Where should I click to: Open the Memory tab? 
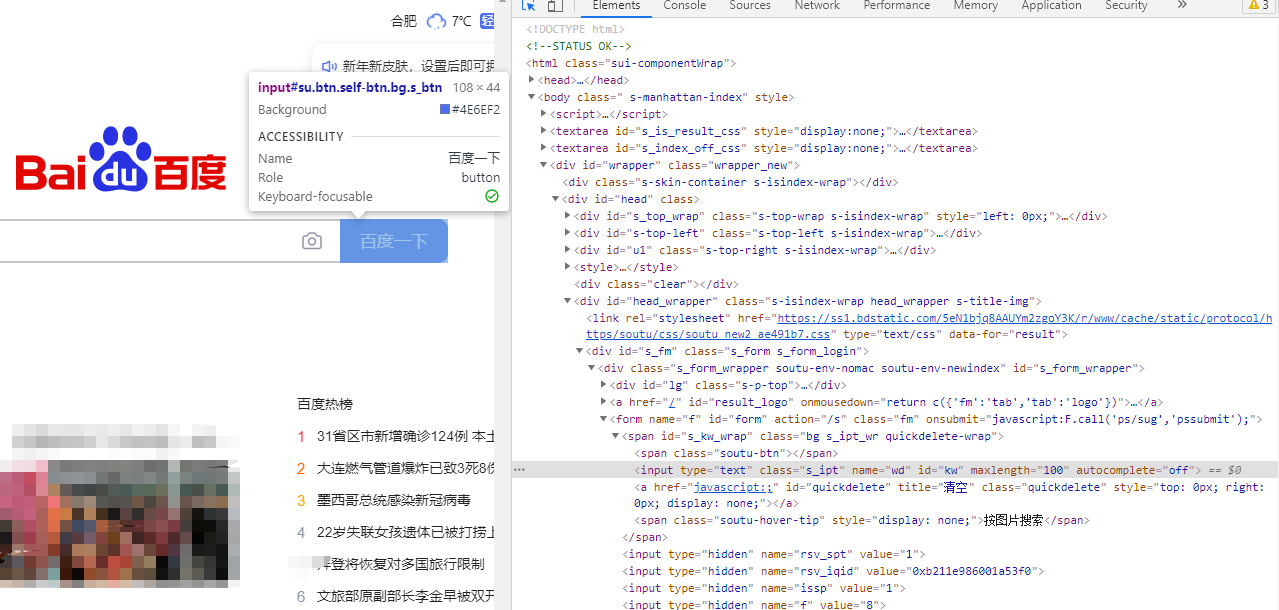click(976, 6)
